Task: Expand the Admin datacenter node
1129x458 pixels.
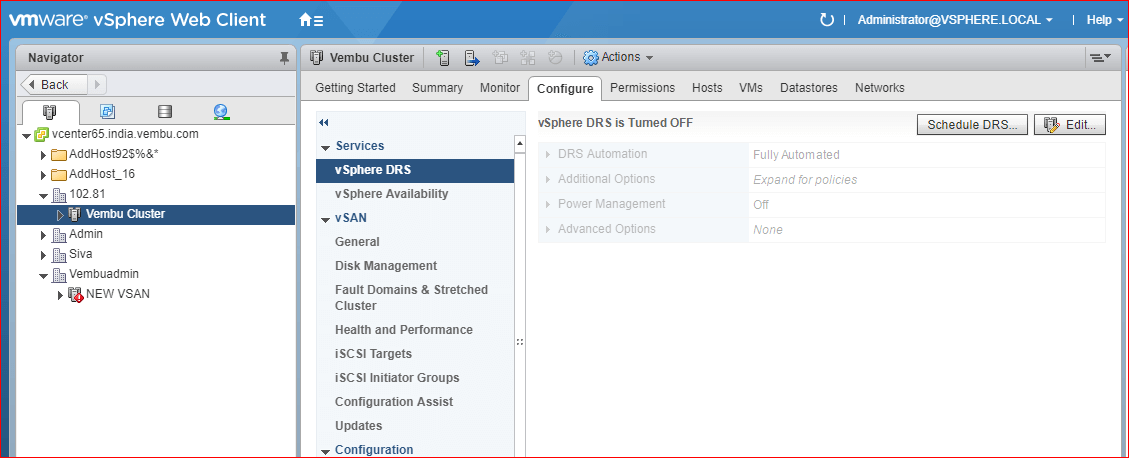Action: pos(44,235)
